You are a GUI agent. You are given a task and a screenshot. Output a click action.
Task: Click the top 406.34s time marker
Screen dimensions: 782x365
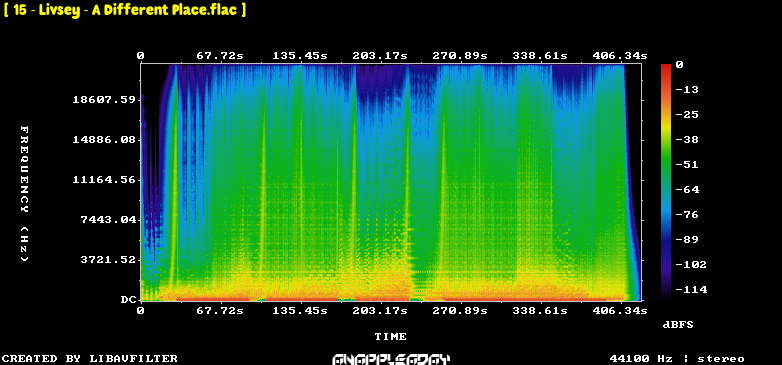pos(620,56)
